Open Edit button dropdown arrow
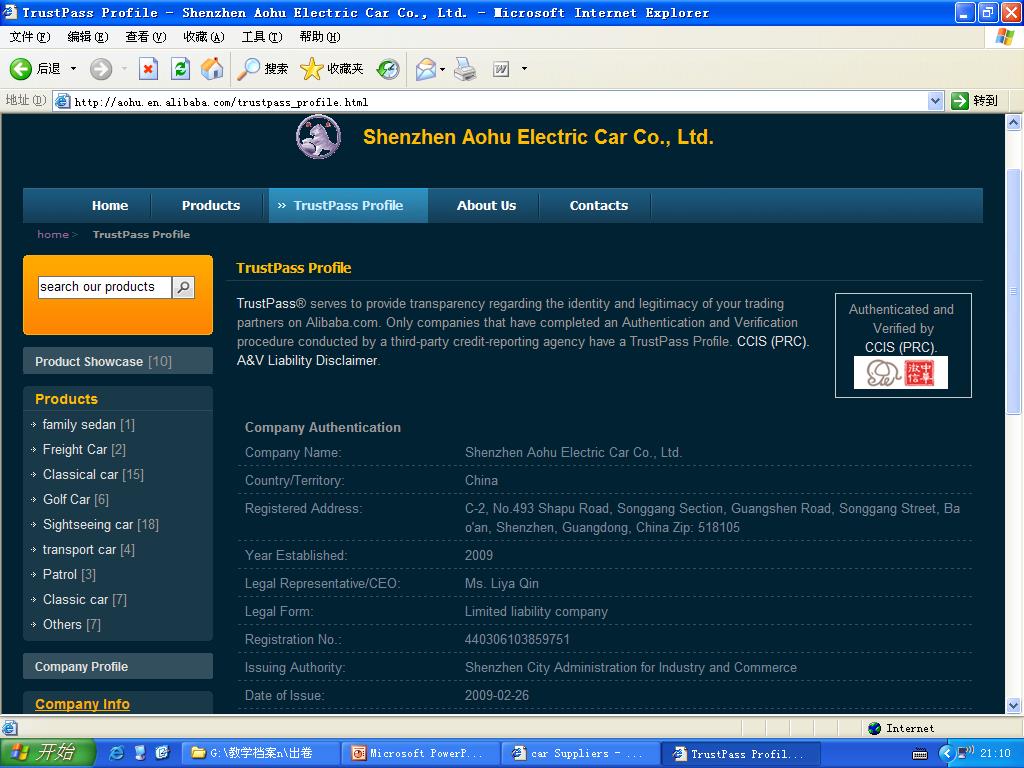This screenshot has height=768, width=1024. tap(524, 69)
